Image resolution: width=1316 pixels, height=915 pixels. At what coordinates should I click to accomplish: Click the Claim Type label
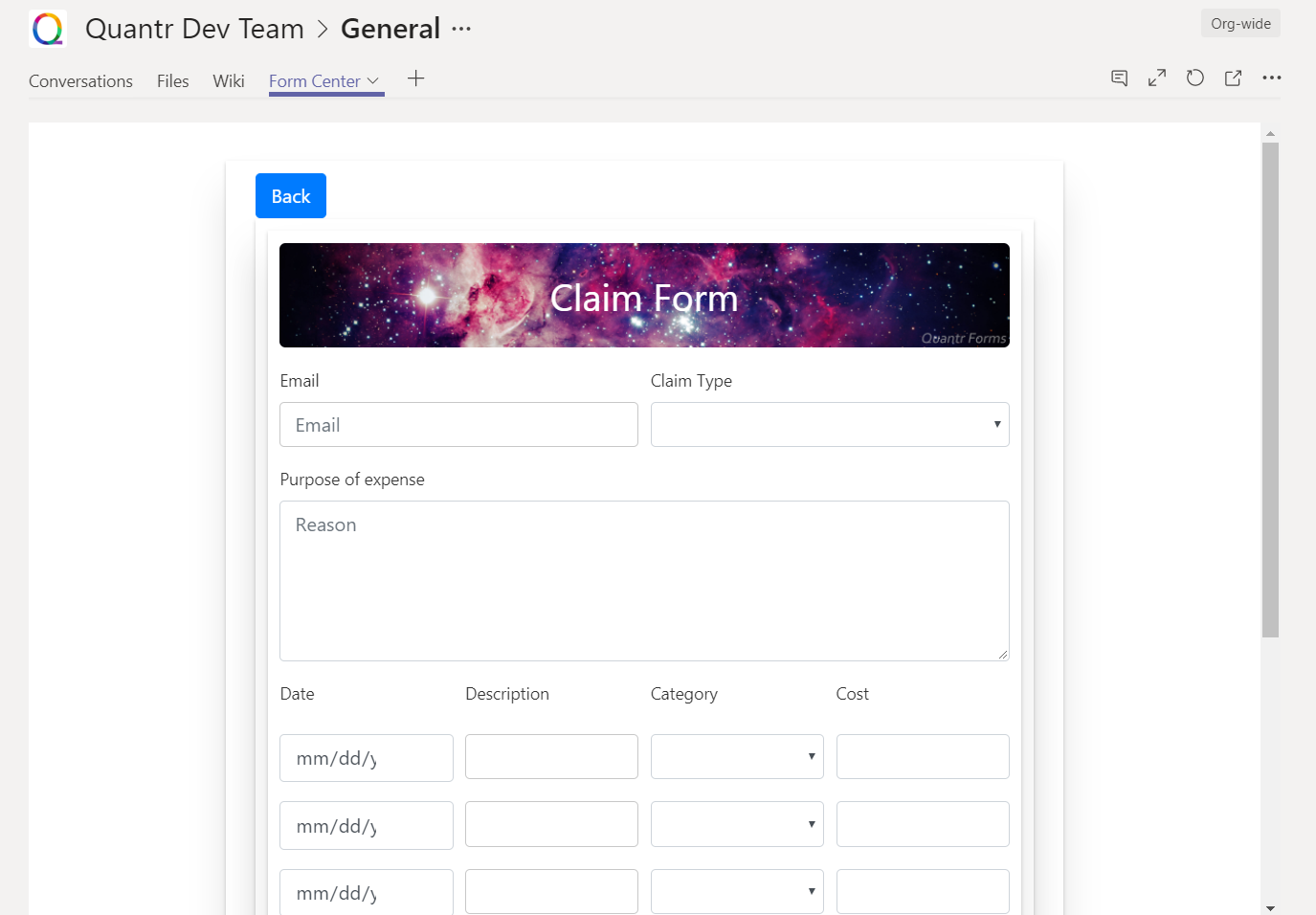point(691,381)
